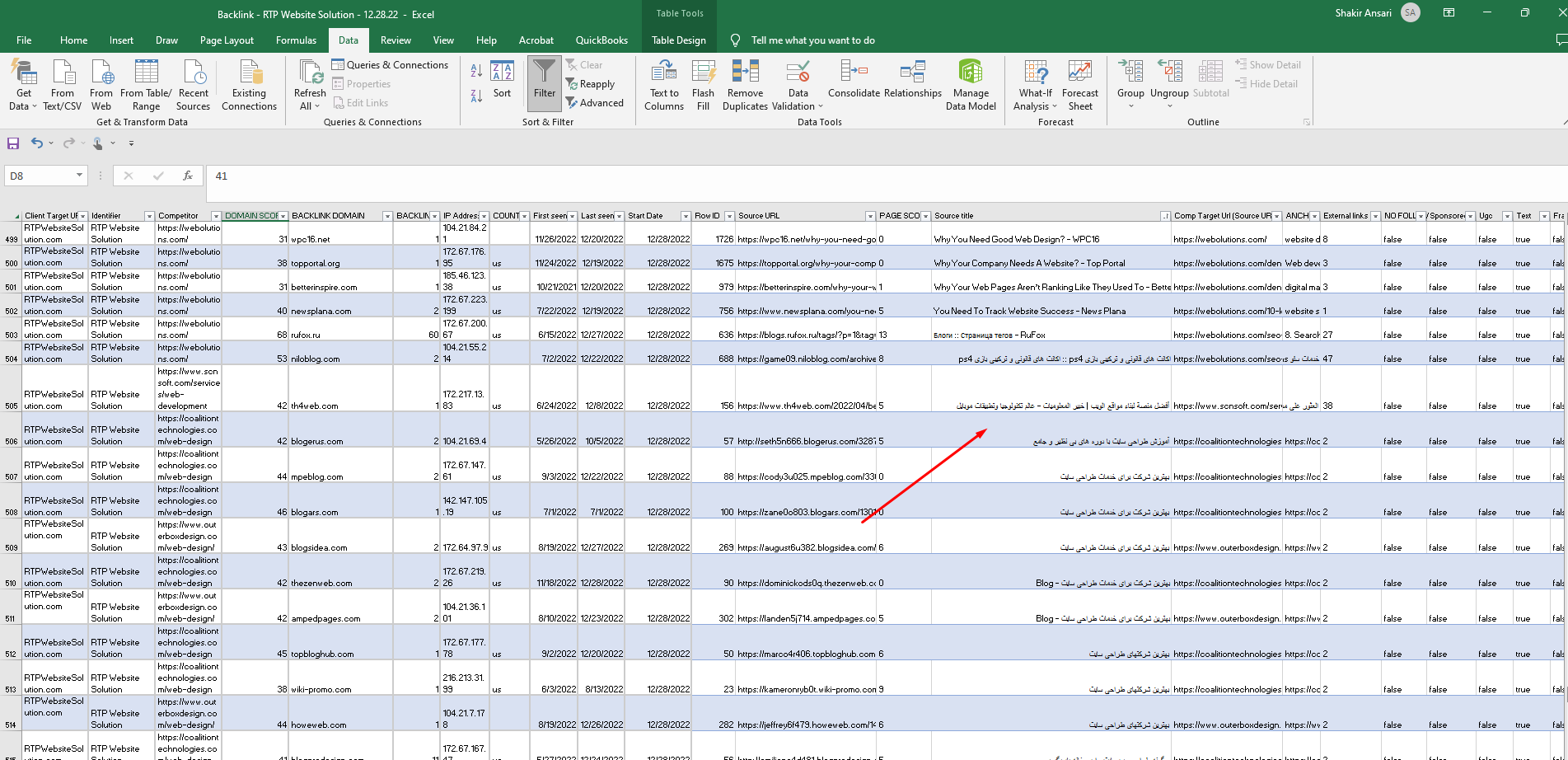Viewport: 1568px width, 760px height.
Task: Select row header 505
Action: coord(11,388)
